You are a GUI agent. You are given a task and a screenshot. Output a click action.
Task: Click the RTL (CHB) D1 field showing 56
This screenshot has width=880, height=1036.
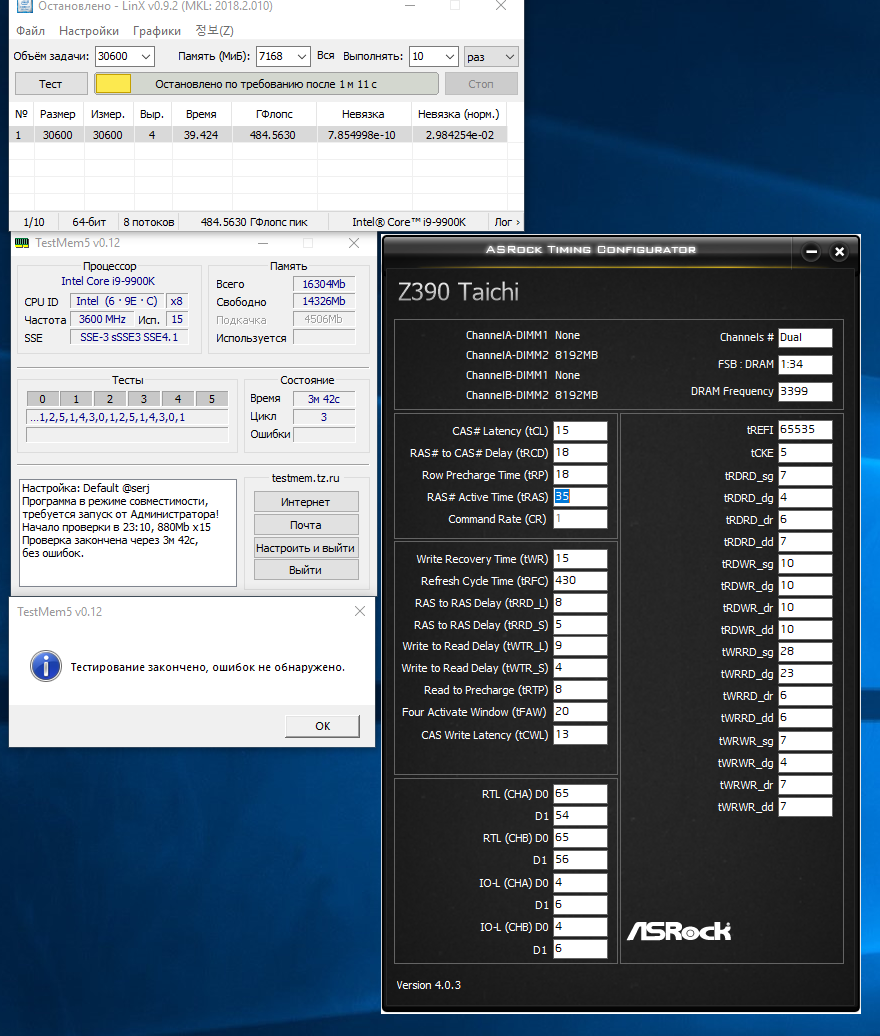[580, 860]
